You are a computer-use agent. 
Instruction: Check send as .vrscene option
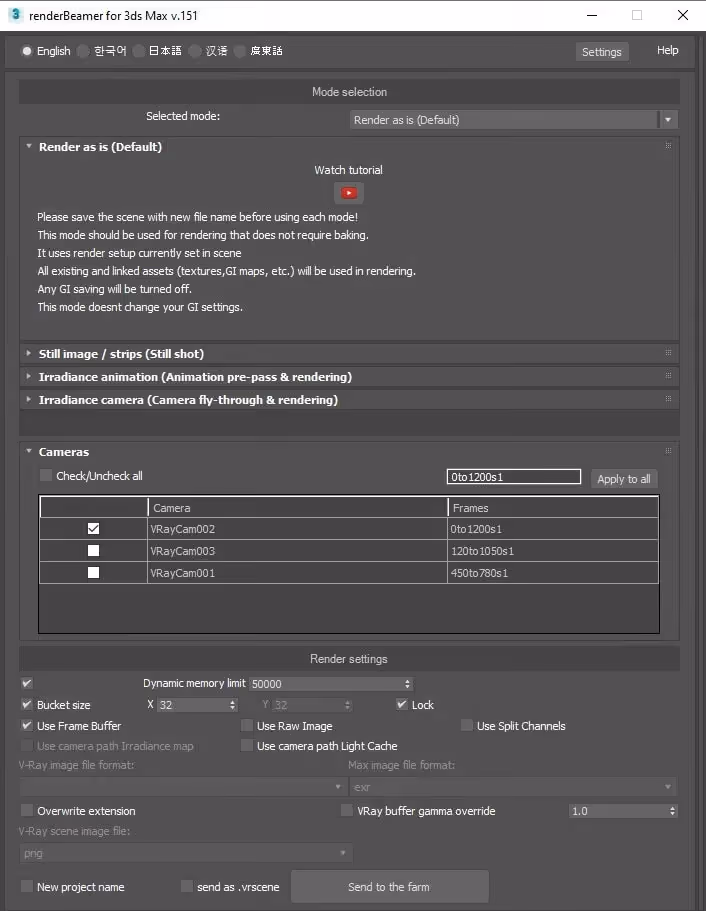pyautogui.click(x=187, y=886)
